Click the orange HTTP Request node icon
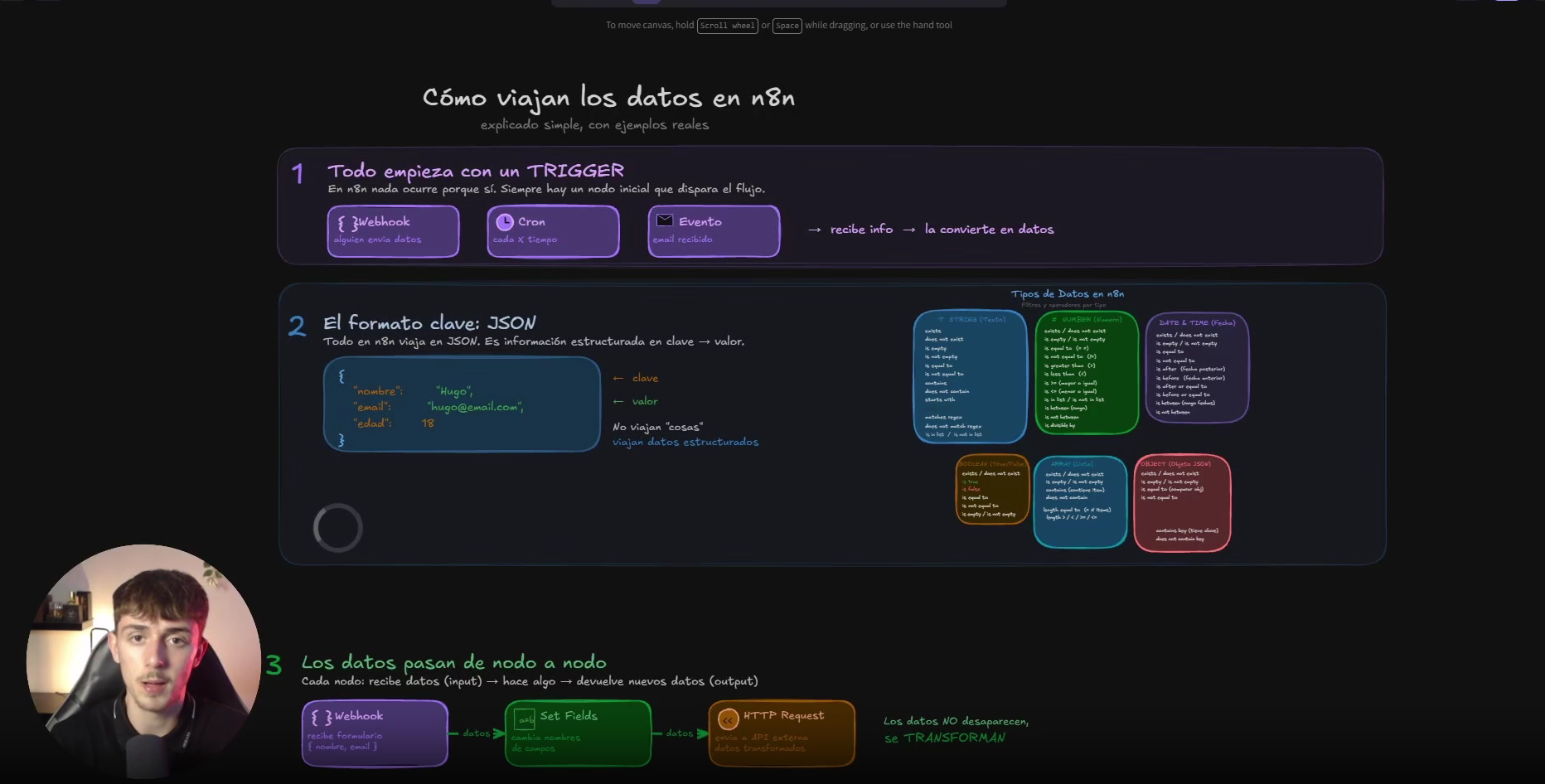This screenshot has height=784, width=1545. click(728, 719)
